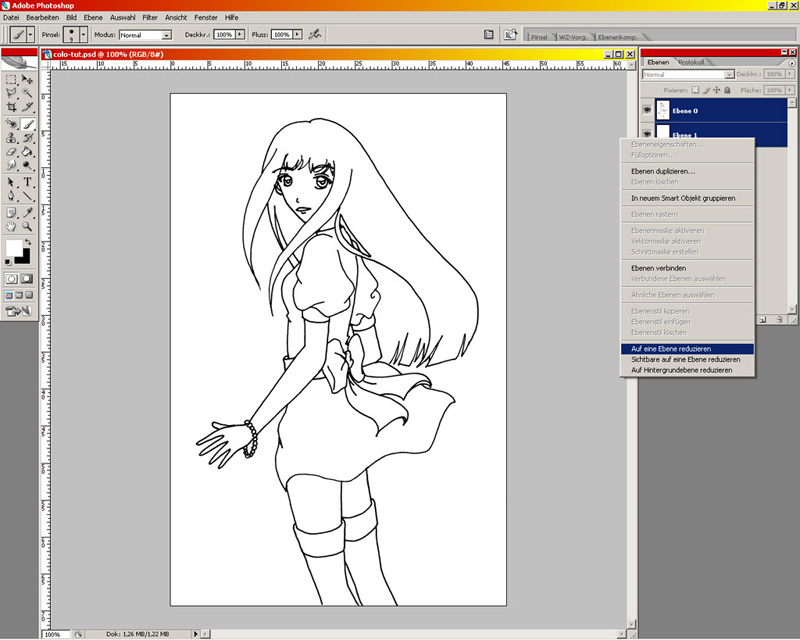Open the Ebene menu in menu bar
This screenshot has width=800, height=640.
coord(93,17)
